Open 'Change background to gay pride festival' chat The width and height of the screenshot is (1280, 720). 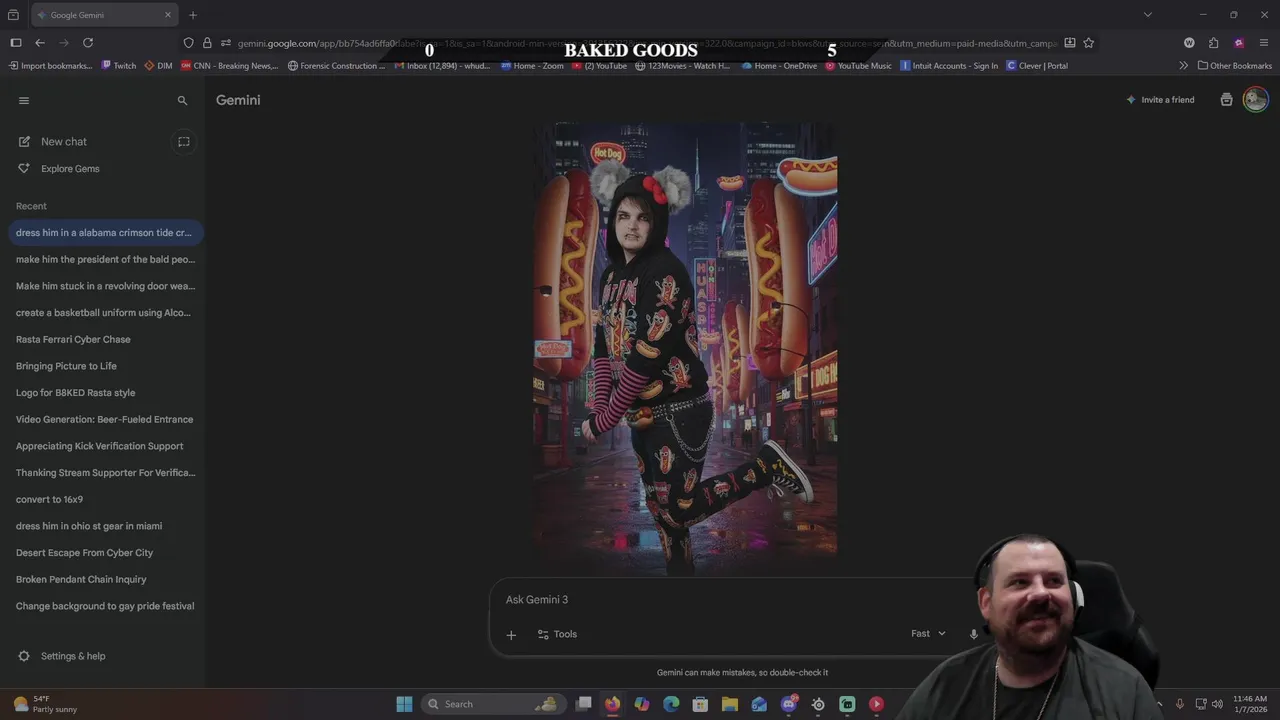(104, 606)
